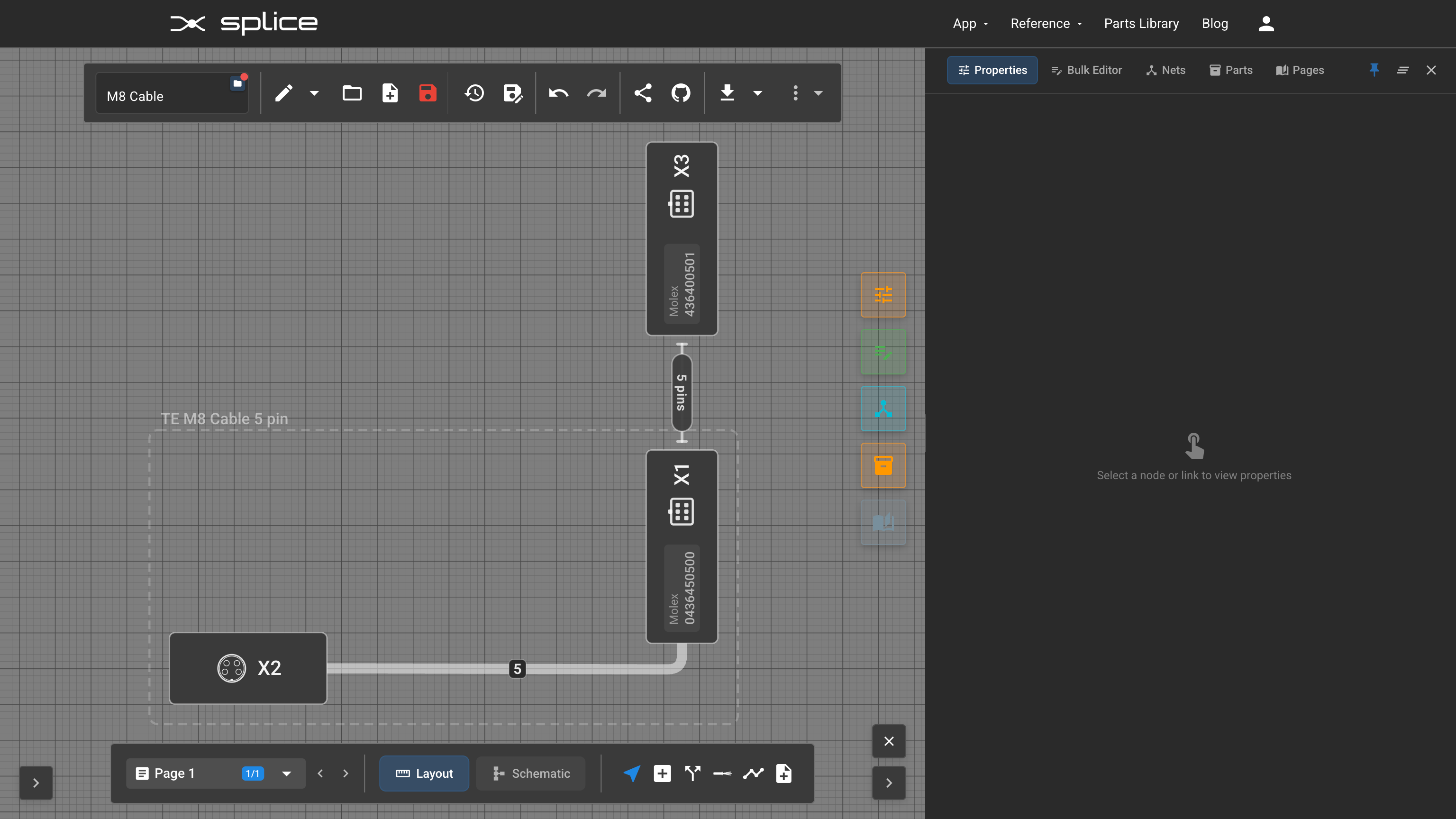
Task: Open the Reference menu in the header
Action: tap(1046, 24)
